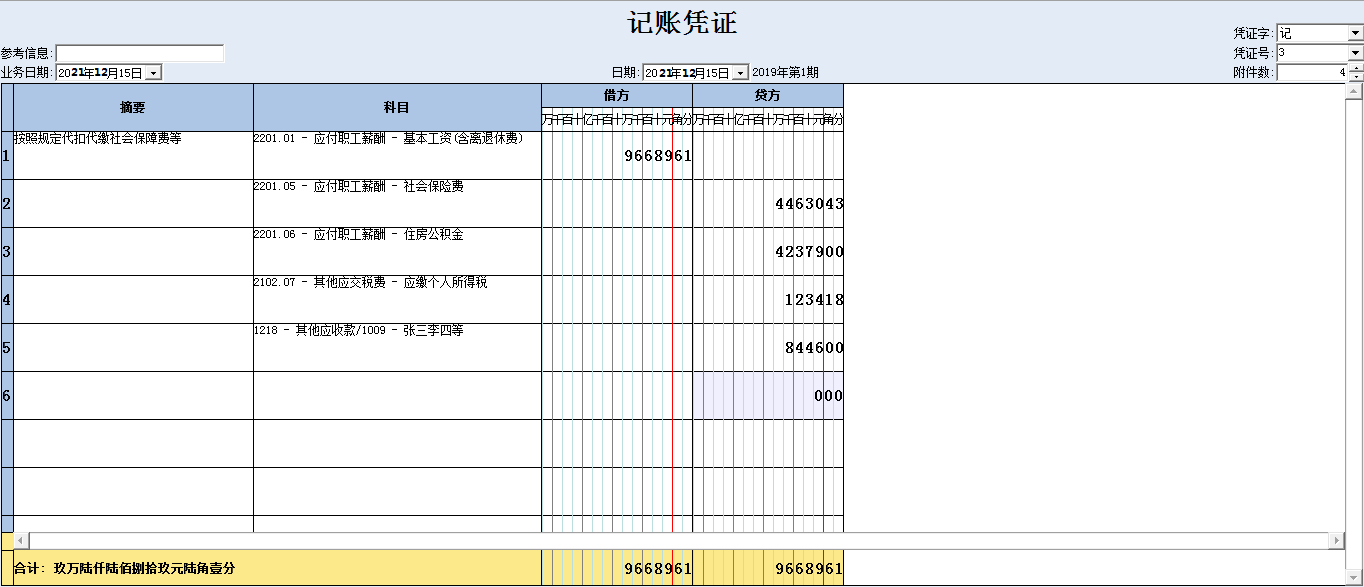Click the 科目 column header
This screenshot has height=587, width=1364.
click(397, 107)
